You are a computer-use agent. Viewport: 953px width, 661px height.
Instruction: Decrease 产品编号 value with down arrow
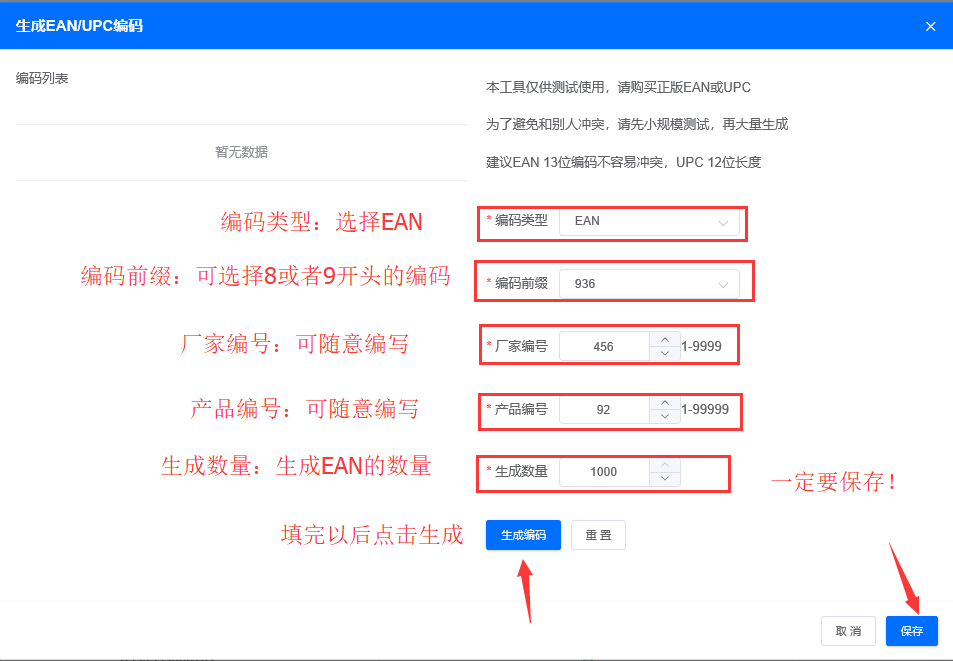coord(665,417)
